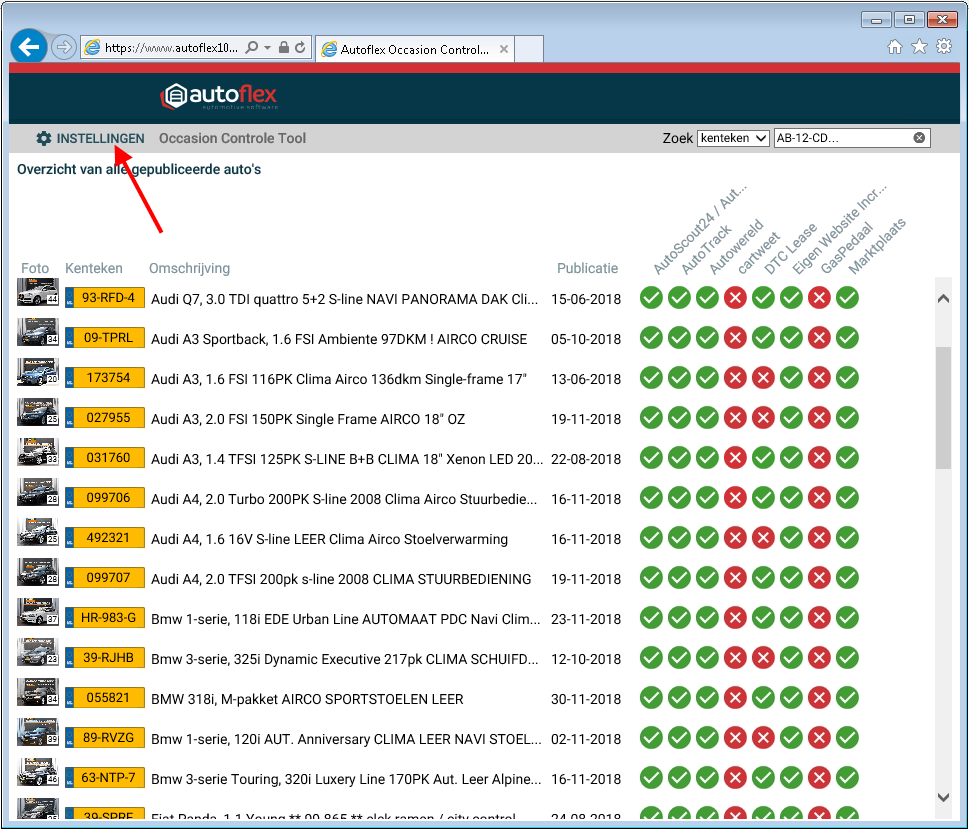This screenshot has width=969, height=830.
Task: Click the browser forward arrow button
Action: pyautogui.click(x=64, y=47)
